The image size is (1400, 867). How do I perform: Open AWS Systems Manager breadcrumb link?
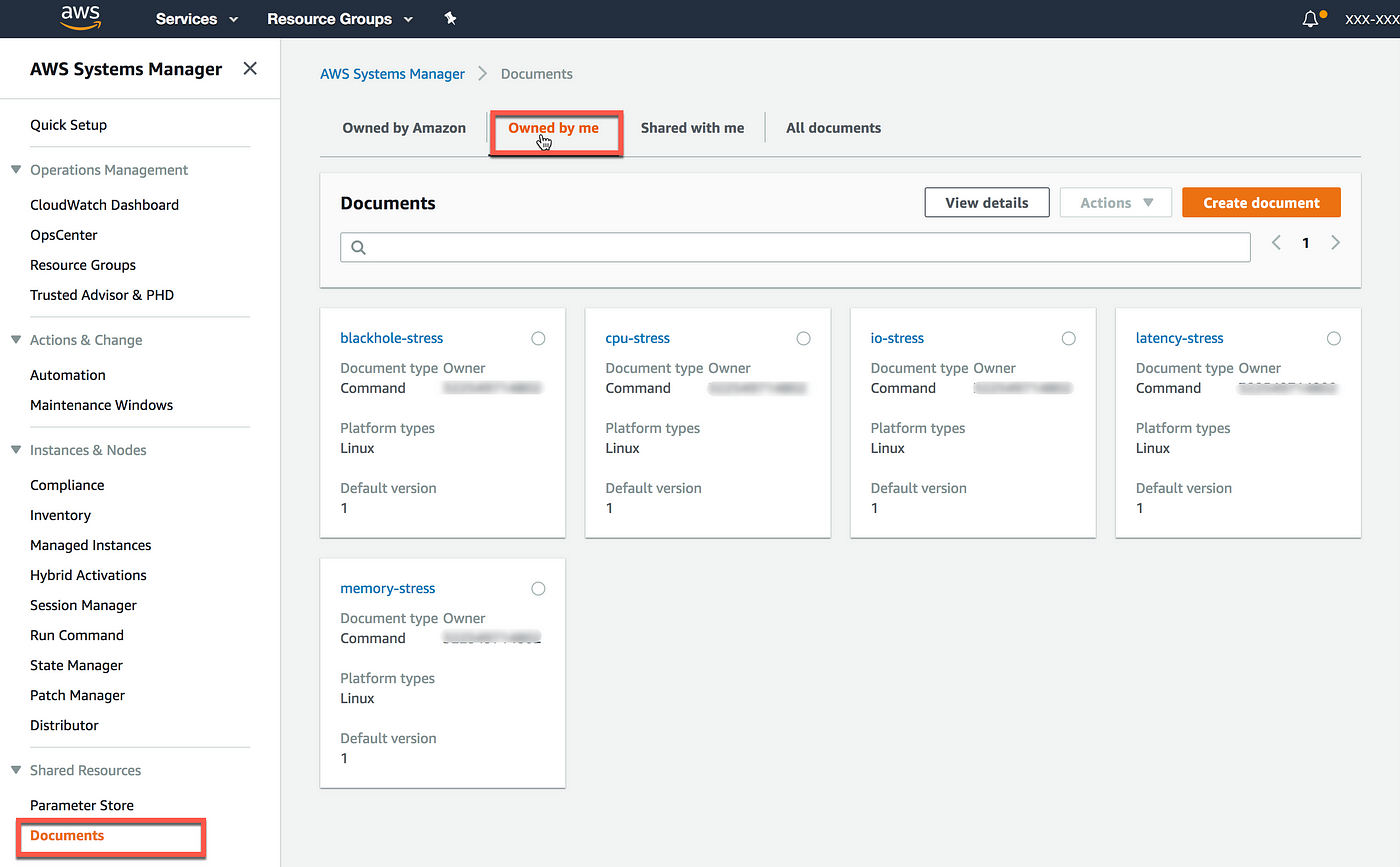tap(392, 74)
